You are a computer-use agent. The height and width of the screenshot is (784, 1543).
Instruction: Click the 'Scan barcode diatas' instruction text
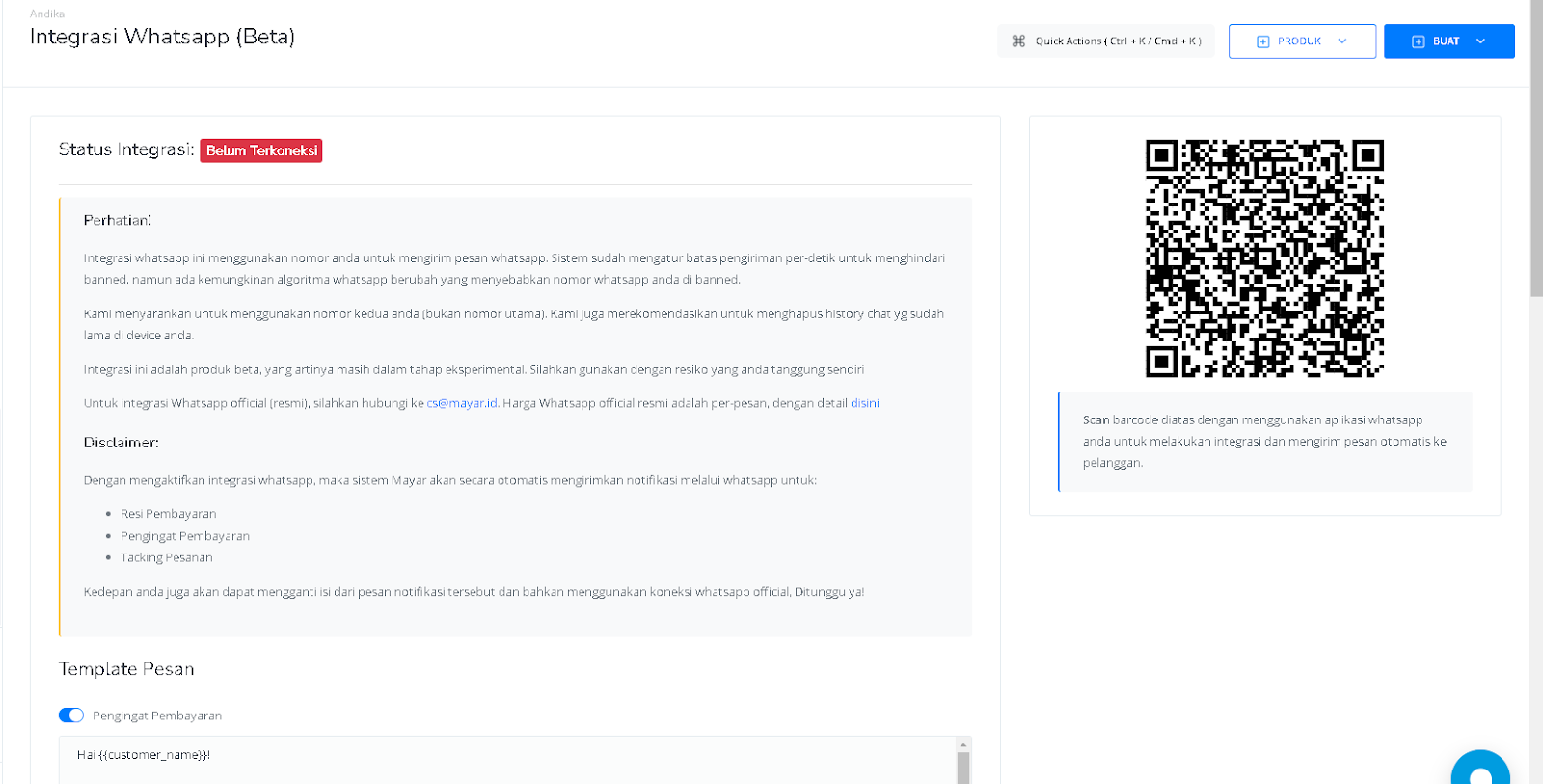pos(1264,442)
